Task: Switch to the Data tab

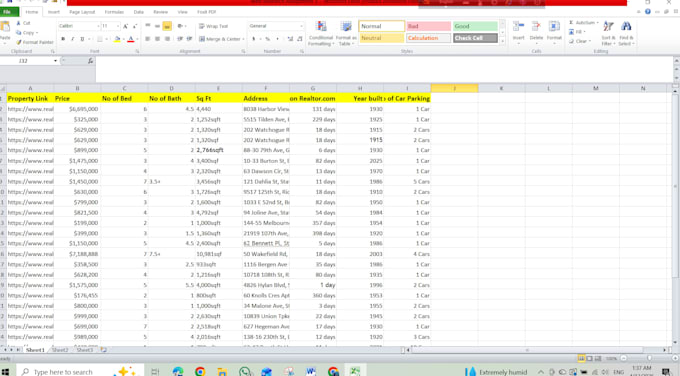Action: pos(138,12)
